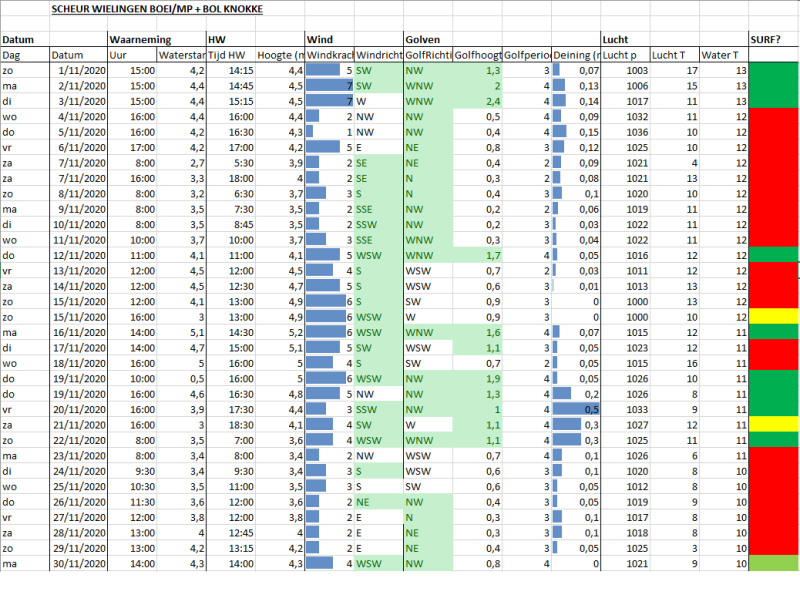The image size is (800, 615).
Task: Click the Lucht T column header
Action: coord(674,55)
